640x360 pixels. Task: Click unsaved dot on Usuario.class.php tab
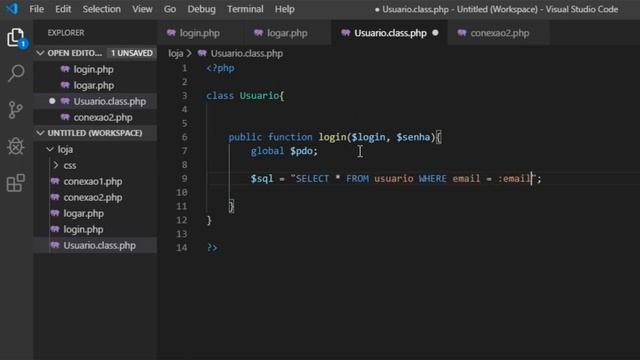436,33
